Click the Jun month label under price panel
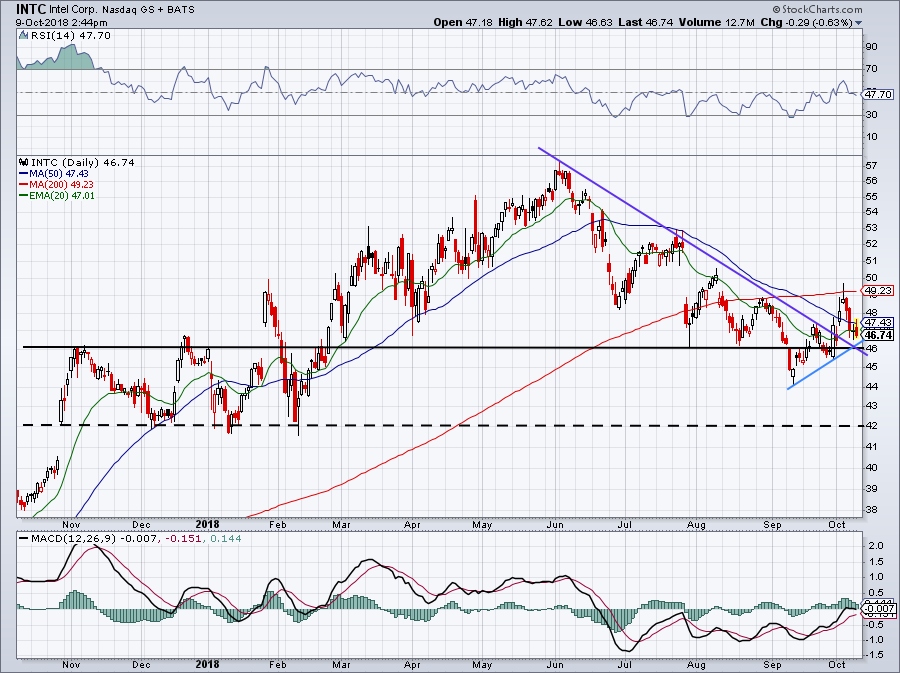The height and width of the screenshot is (673, 900). click(x=554, y=524)
